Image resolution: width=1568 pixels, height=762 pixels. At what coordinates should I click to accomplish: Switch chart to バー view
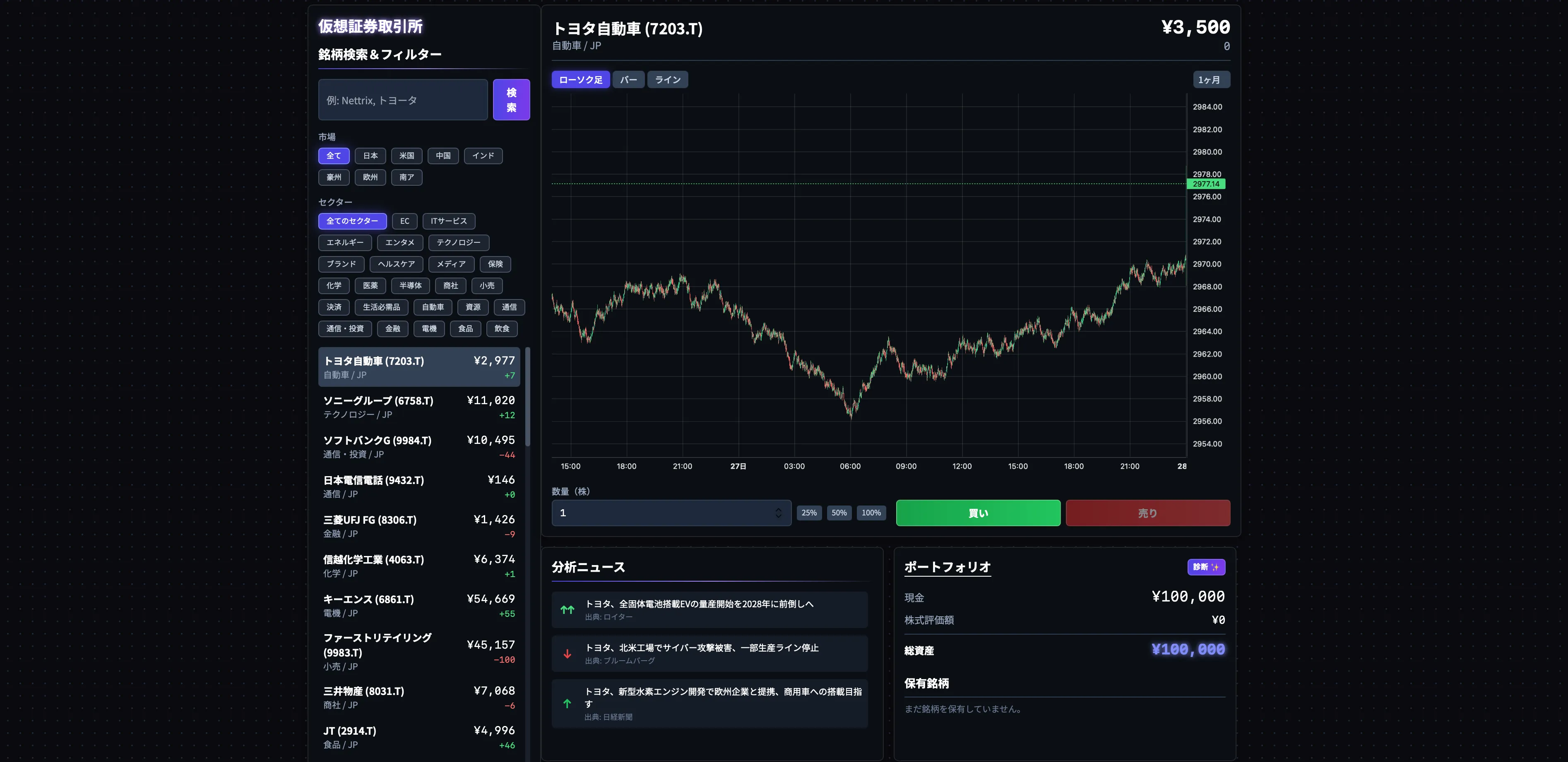628,80
